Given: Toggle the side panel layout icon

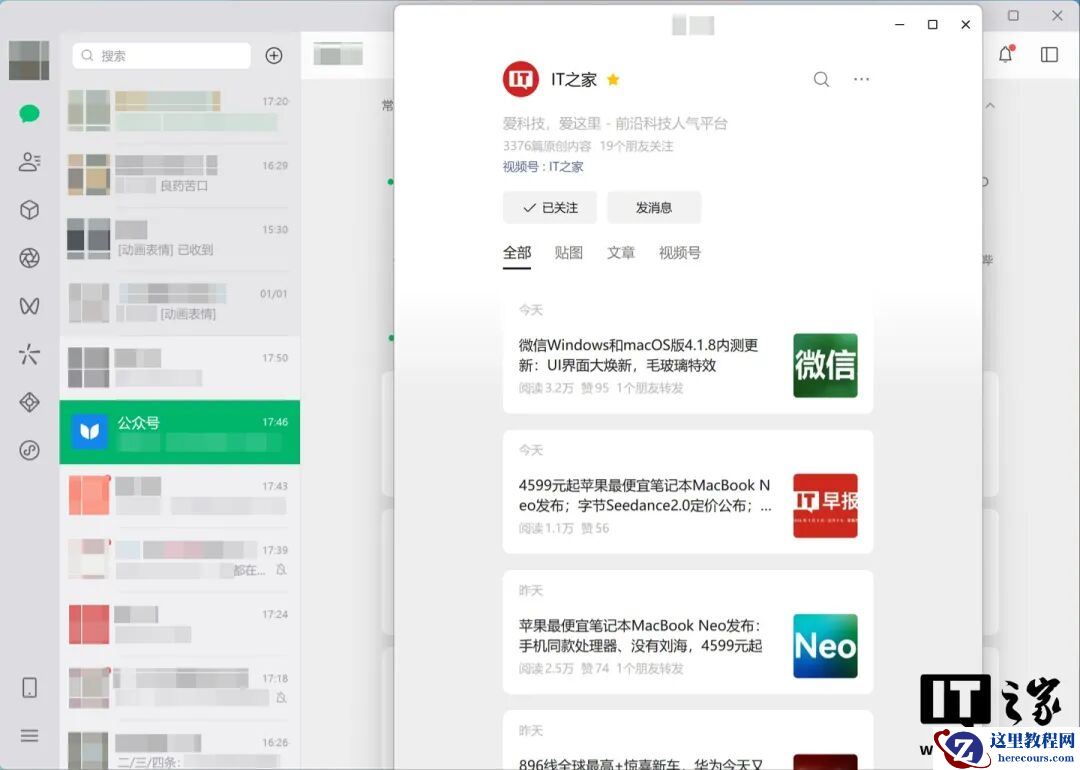Looking at the screenshot, I should click(1049, 54).
